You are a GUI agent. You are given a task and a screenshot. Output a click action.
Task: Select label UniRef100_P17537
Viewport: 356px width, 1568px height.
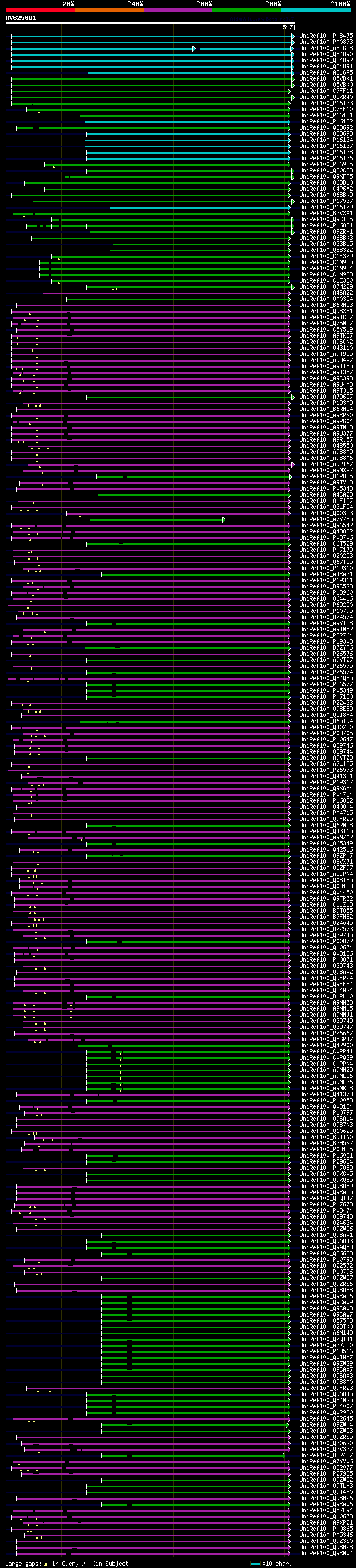click(325, 201)
